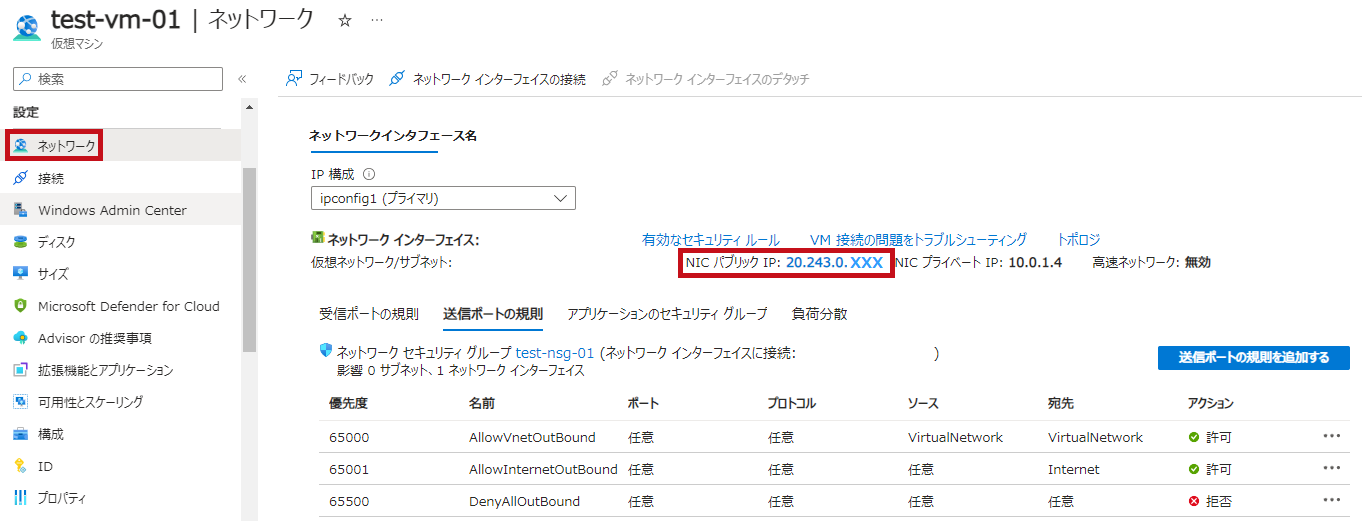
Task: Open プロパティ in the sidebar menu
Action: coord(62,498)
